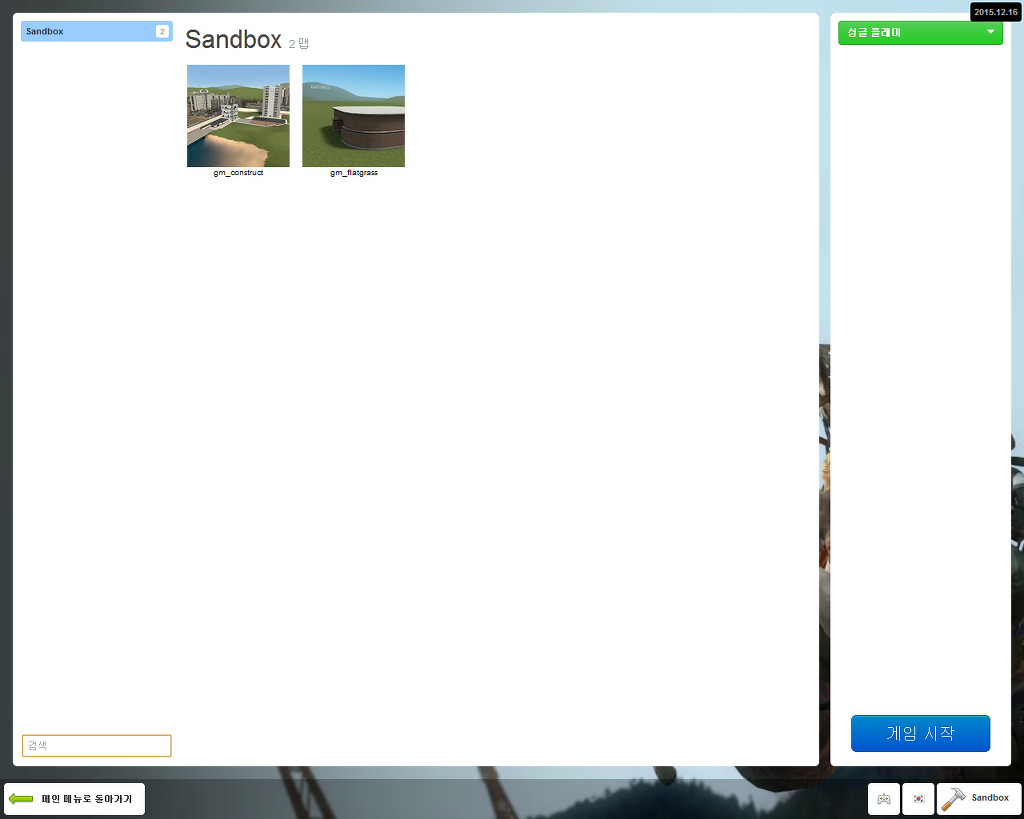
Task: Go back to main menu via green arrow button
Action: [x=74, y=799]
